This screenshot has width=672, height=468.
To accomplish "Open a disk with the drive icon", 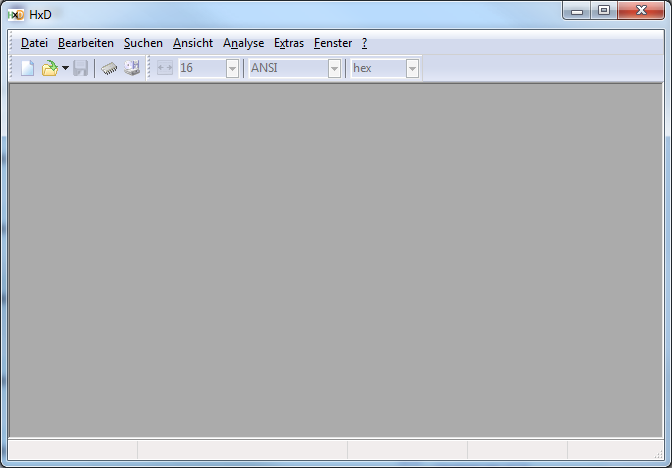I will coord(132,68).
